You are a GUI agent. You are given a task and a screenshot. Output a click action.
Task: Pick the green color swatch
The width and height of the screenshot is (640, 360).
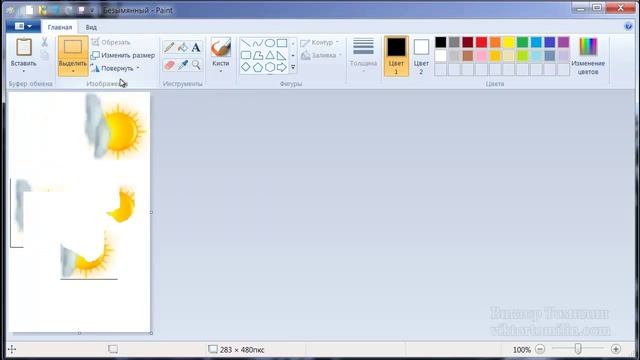point(522,42)
